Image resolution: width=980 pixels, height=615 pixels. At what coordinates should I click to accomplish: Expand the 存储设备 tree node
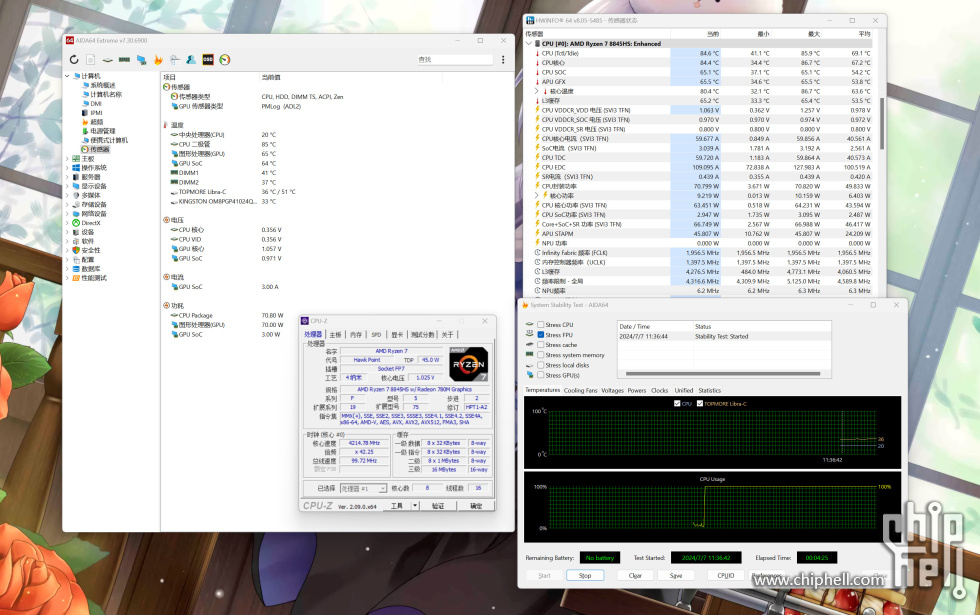point(68,204)
